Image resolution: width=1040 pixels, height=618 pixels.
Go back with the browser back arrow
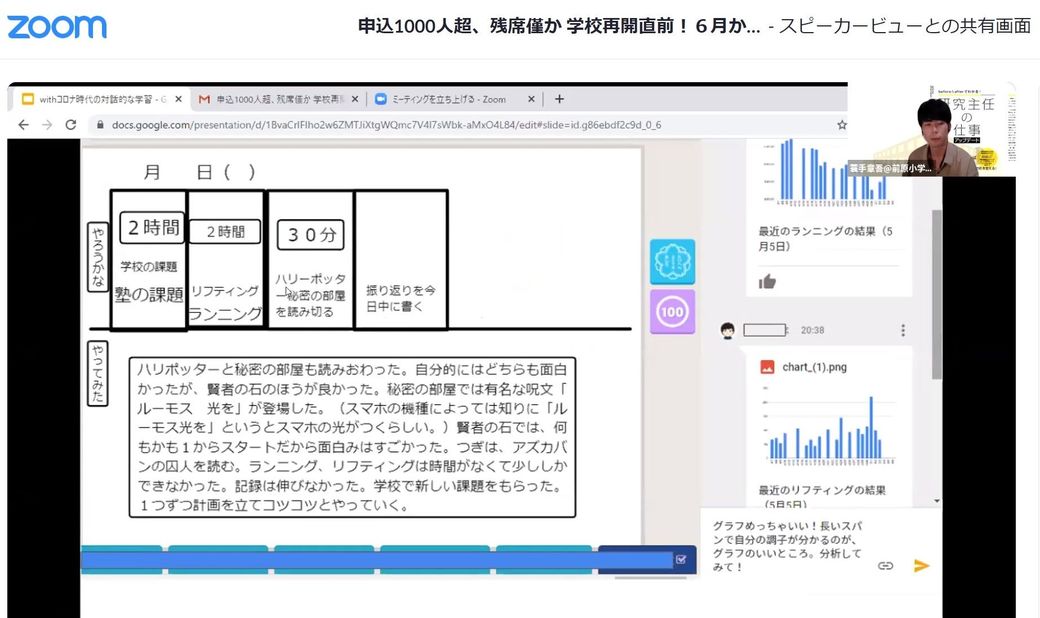pyautogui.click(x=23, y=125)
